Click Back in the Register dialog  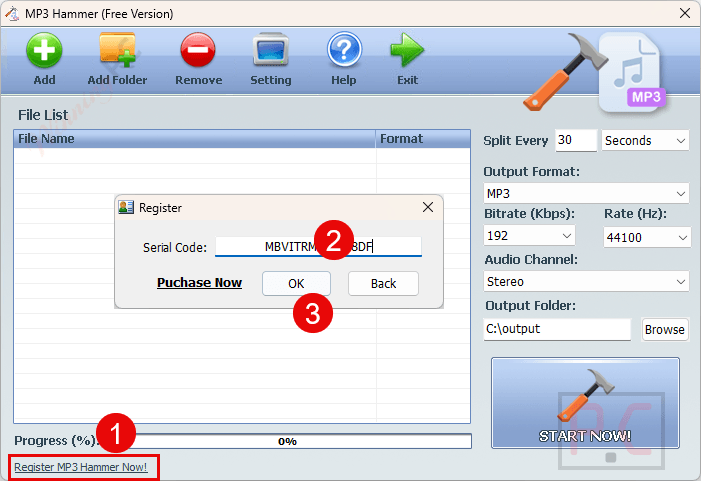[383, 283]
